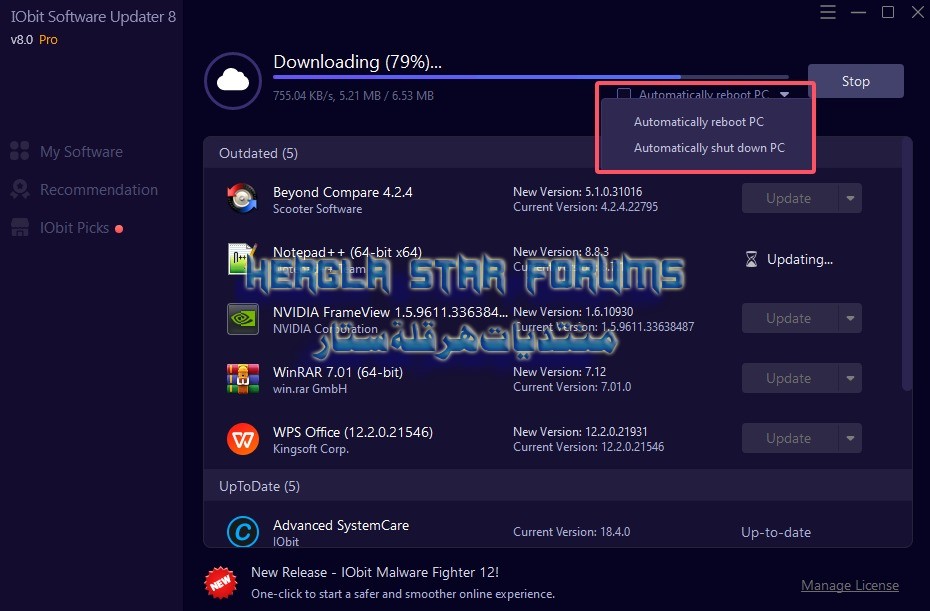Image resolution: width=930 pixels, height=611 pixels.
Task: Open WinRAR Update dropdown arrow
Action: point(850,378)
